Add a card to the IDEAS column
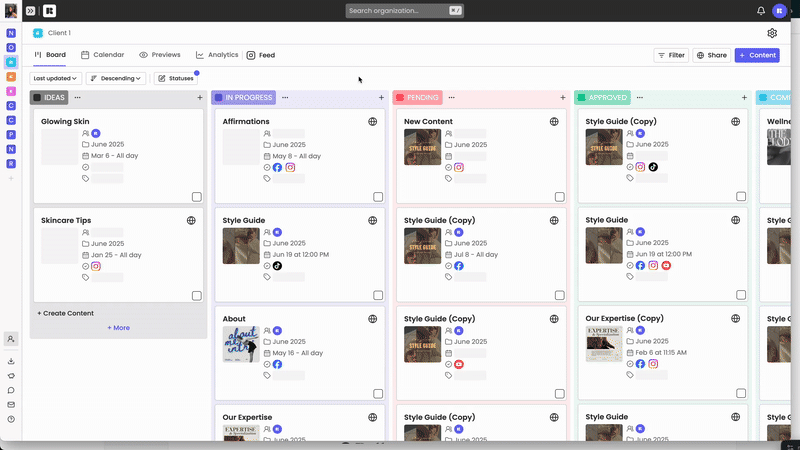Screen dimensions: 800x450 click(x=199, y=97)
